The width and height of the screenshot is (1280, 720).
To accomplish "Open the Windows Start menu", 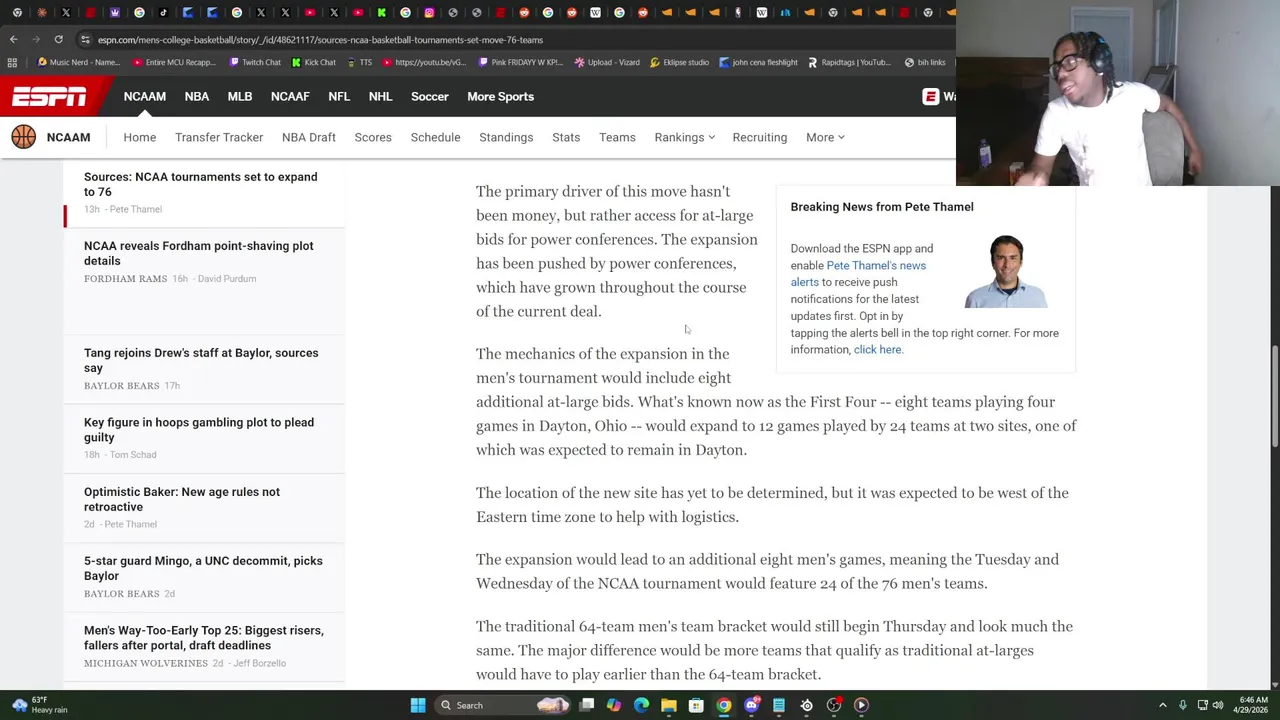I will 418,705.
